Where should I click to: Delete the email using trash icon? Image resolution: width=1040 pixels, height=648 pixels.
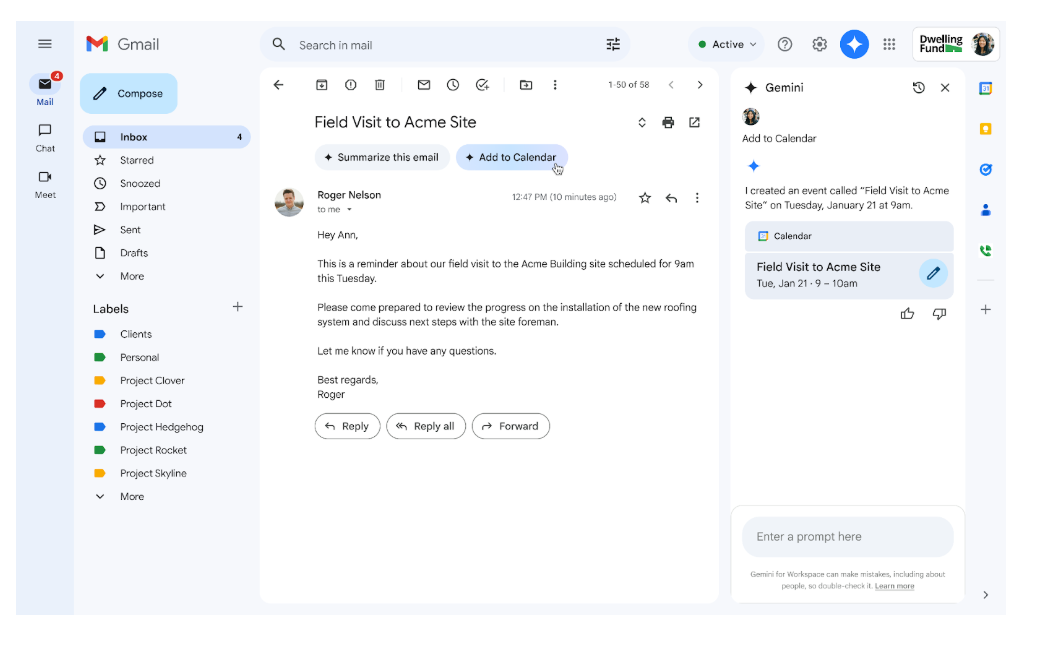380,85
